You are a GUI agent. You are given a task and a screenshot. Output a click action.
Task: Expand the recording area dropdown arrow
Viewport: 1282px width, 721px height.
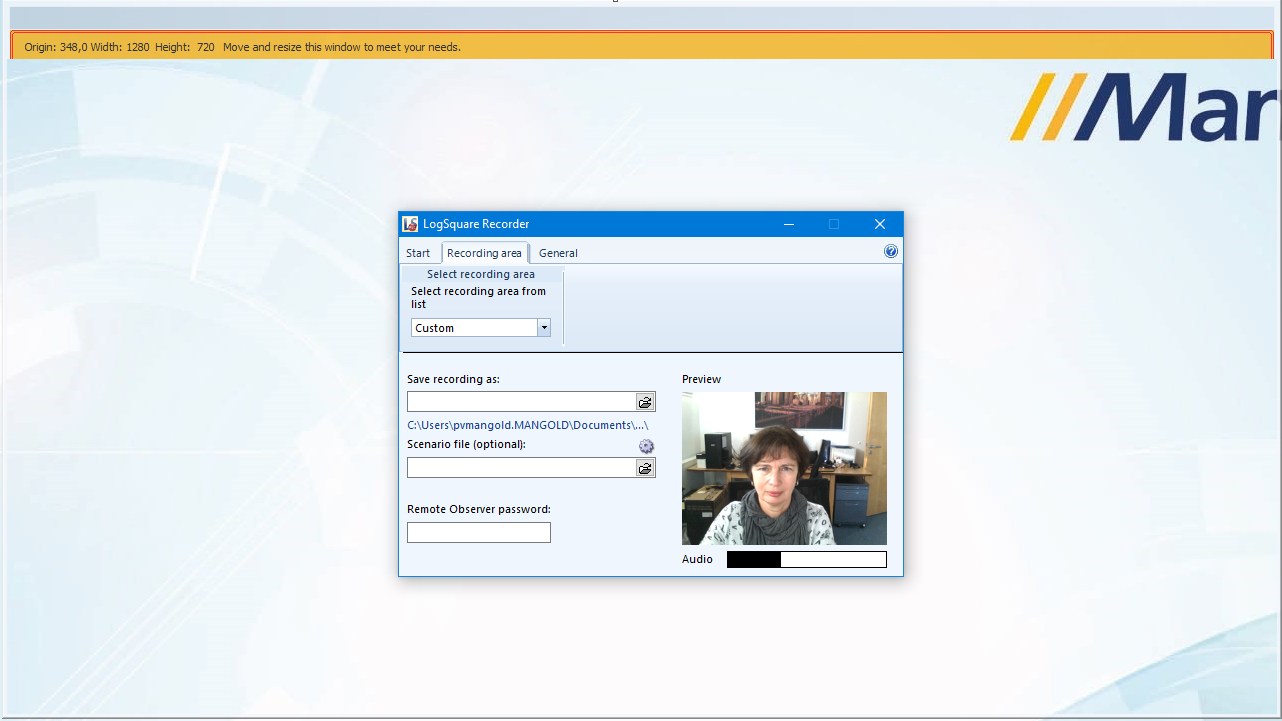point(543,328)
